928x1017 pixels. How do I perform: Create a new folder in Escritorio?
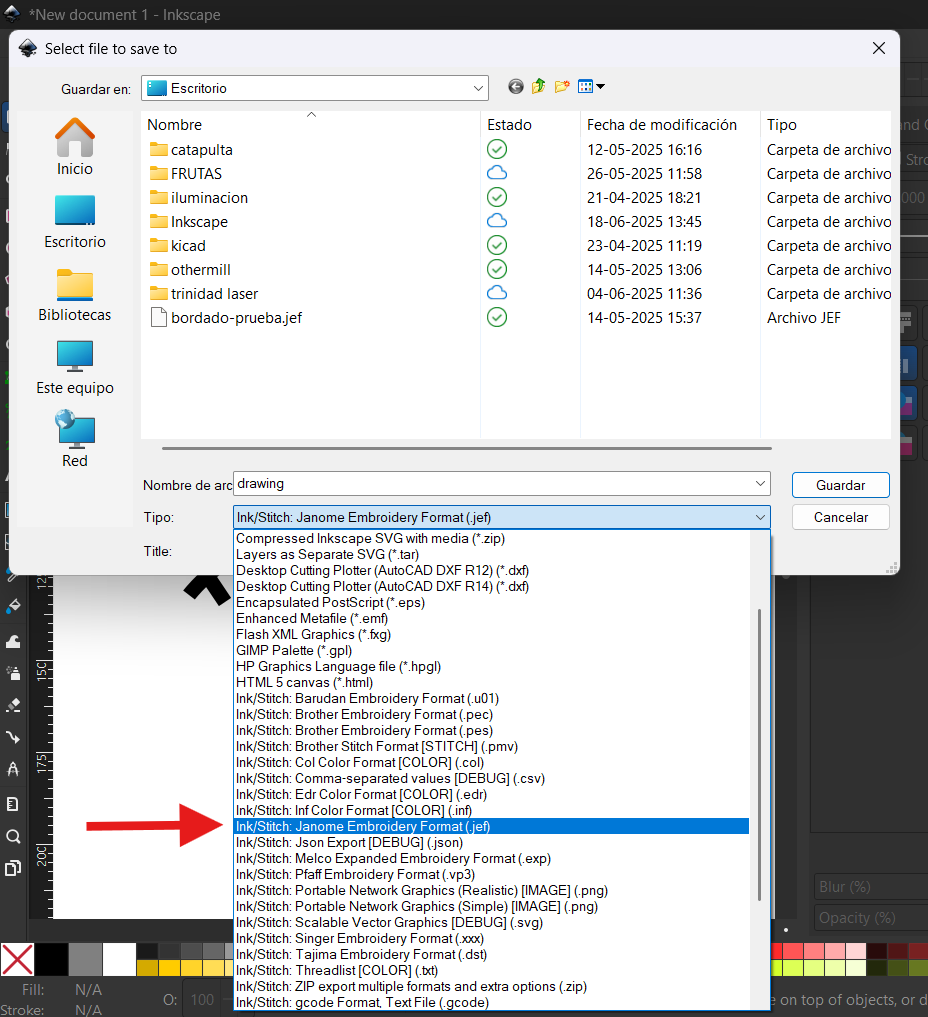[562, 86]
